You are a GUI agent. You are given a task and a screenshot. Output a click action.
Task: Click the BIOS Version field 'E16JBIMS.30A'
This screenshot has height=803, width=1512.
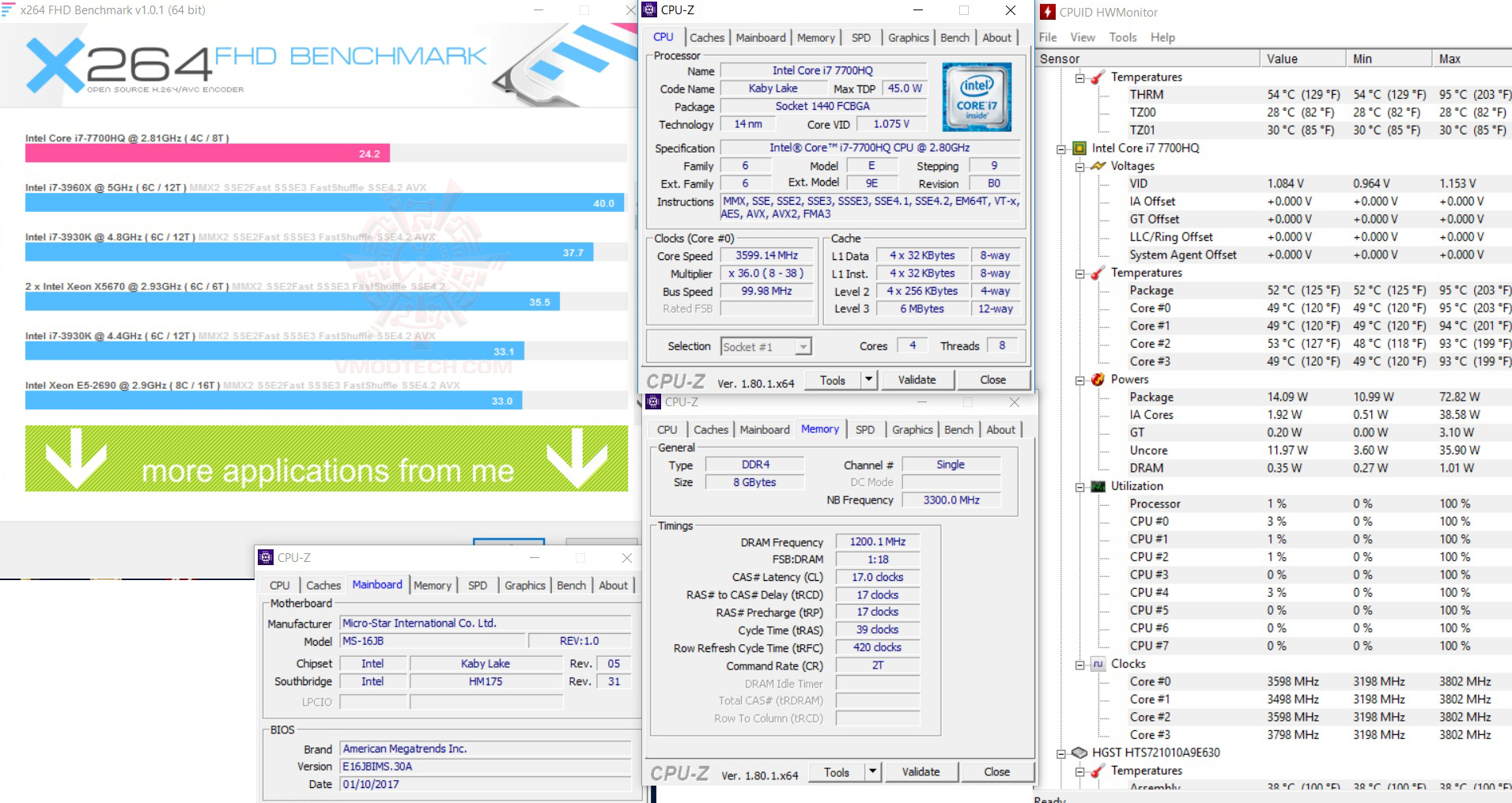(486, 767)
